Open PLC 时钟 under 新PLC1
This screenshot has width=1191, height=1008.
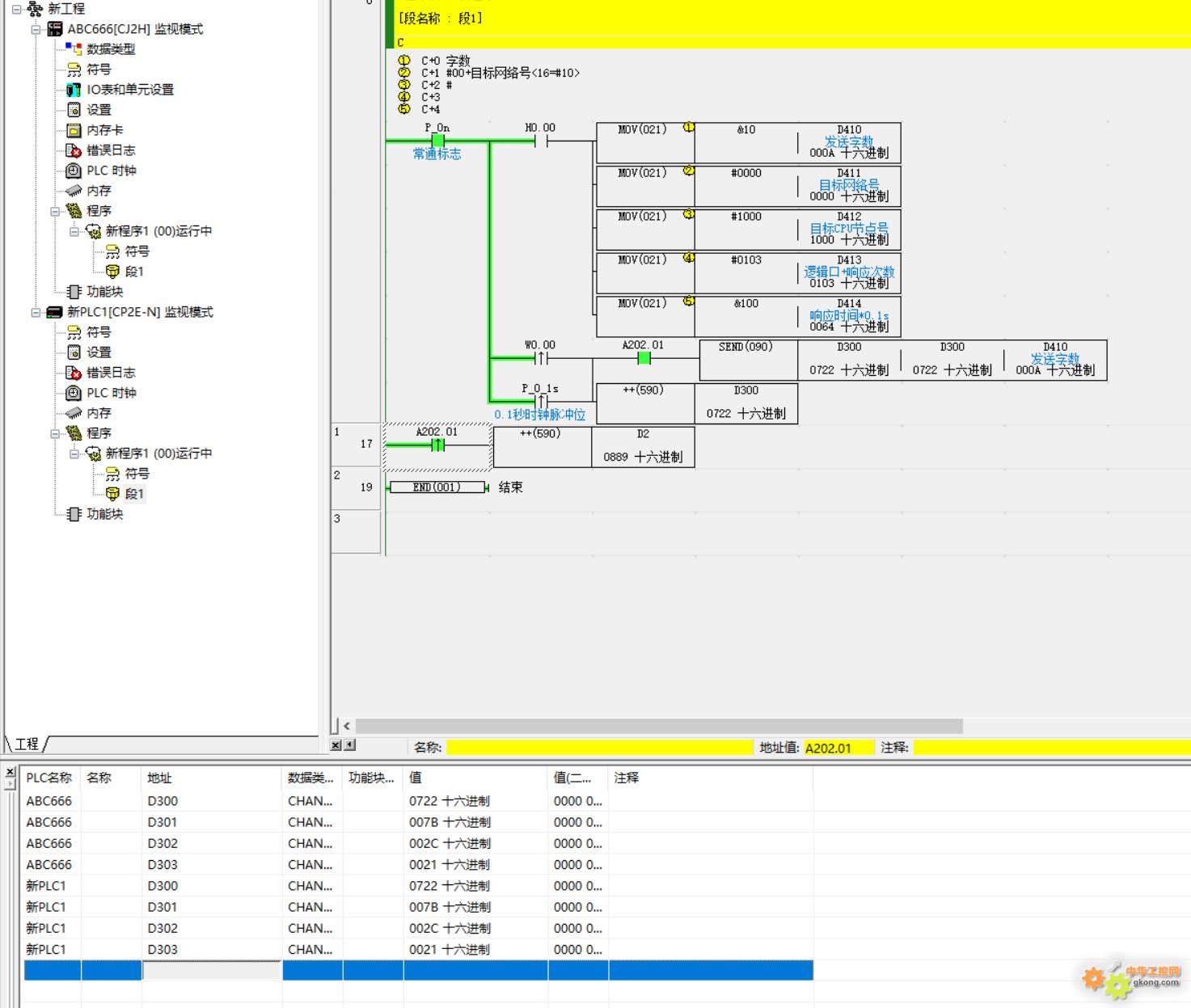[111, 393]
